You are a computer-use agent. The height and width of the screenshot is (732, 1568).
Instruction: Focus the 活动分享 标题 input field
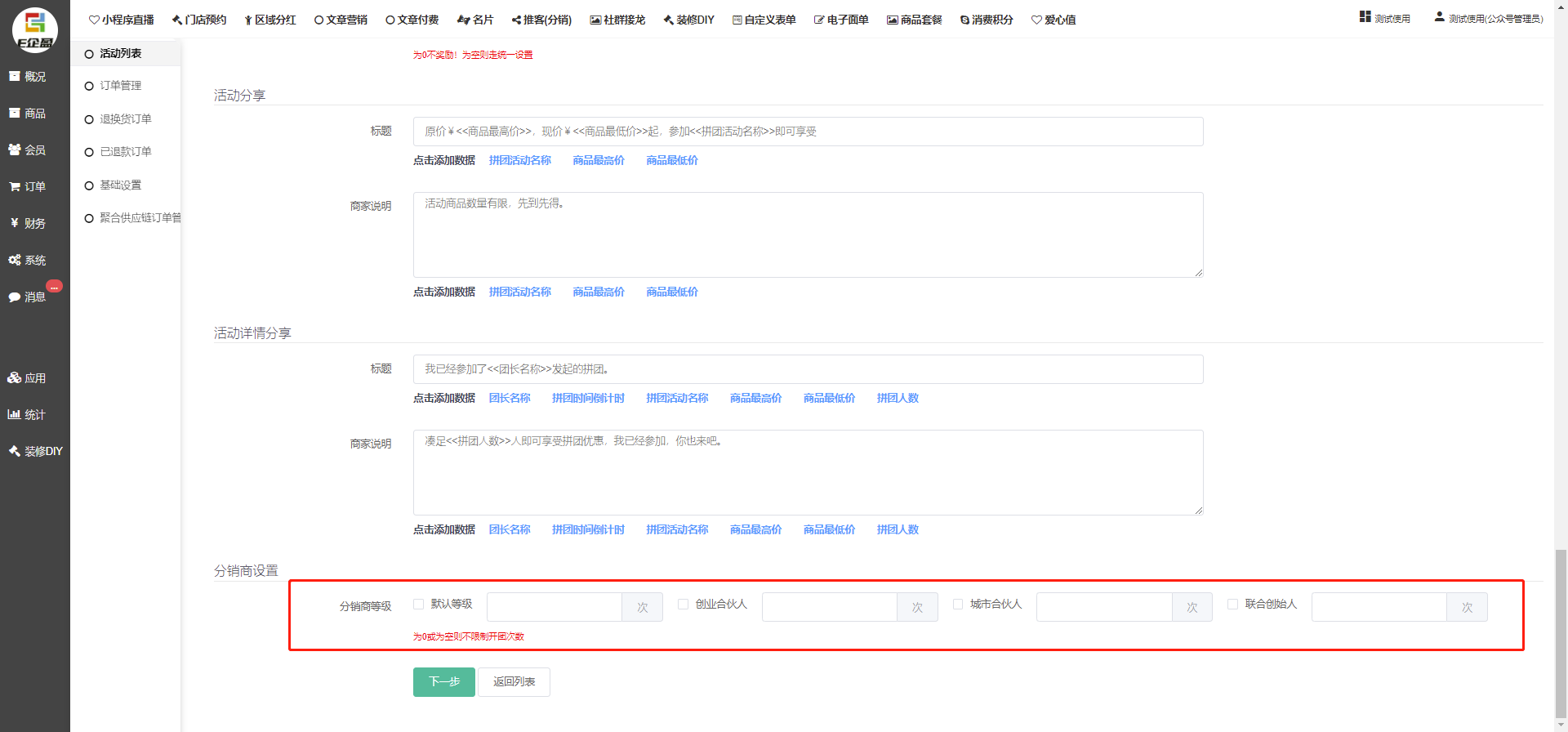click(x=808, y=132)
